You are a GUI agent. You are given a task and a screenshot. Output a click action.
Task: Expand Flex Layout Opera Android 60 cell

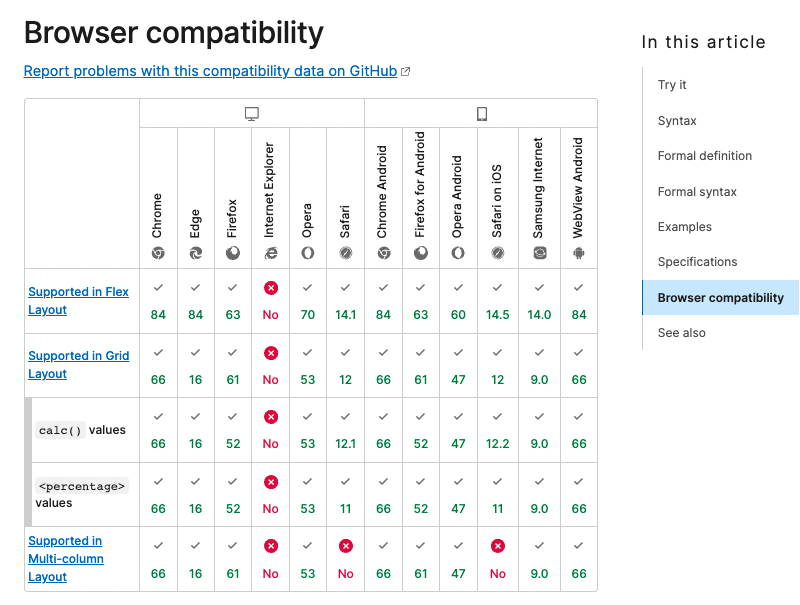pos(458,301)
